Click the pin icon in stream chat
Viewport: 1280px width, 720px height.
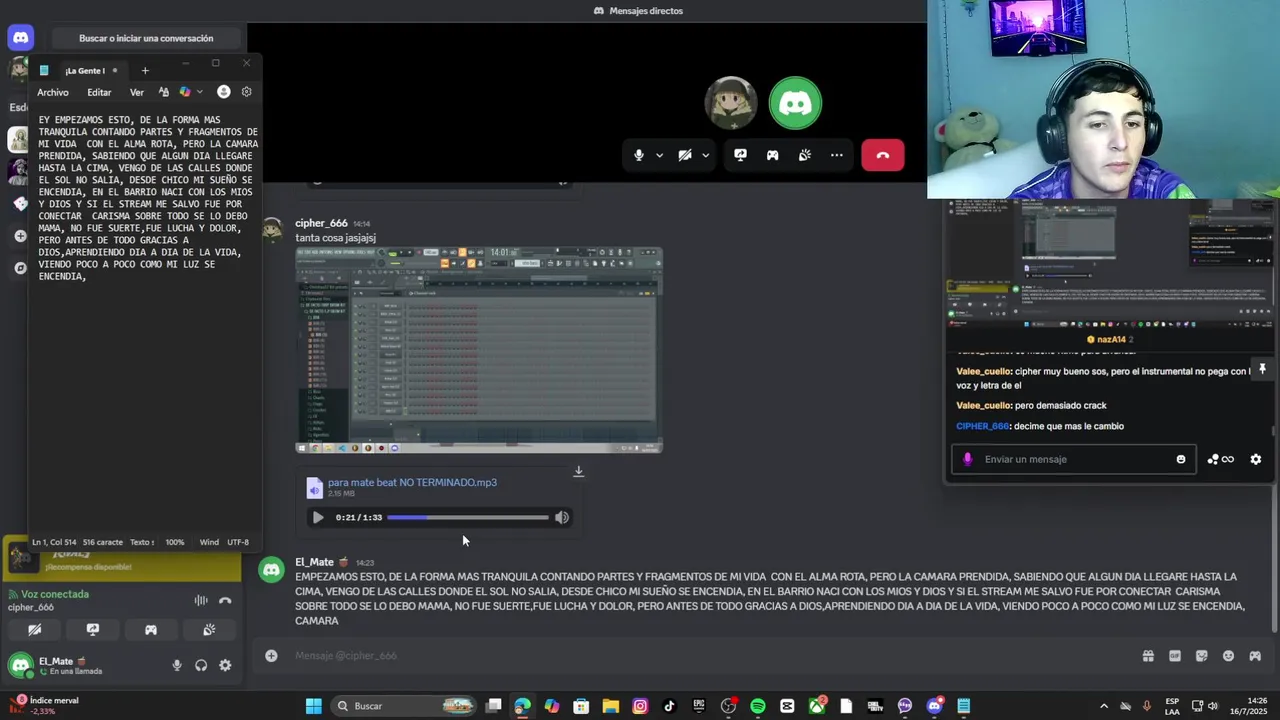point(1262,369)
